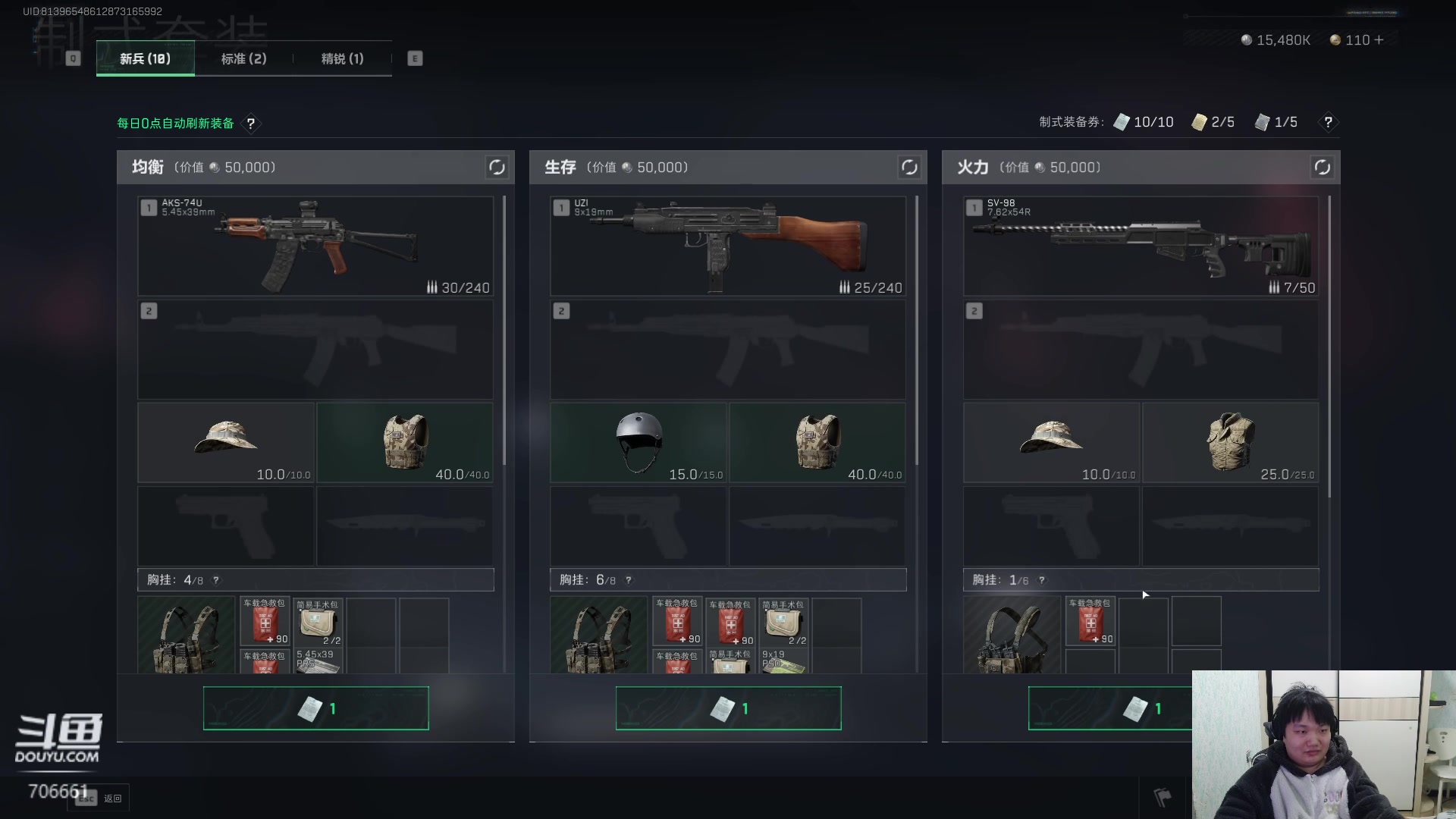Refresh the 生存 loadout set
This screenshot has width=1456, height=819.
pyautogui.click(x=909, y=167)
